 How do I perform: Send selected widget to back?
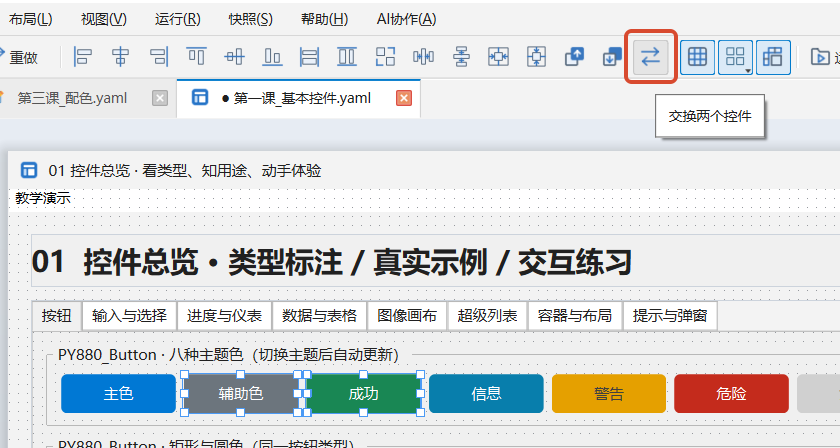[x=612, y=56]
